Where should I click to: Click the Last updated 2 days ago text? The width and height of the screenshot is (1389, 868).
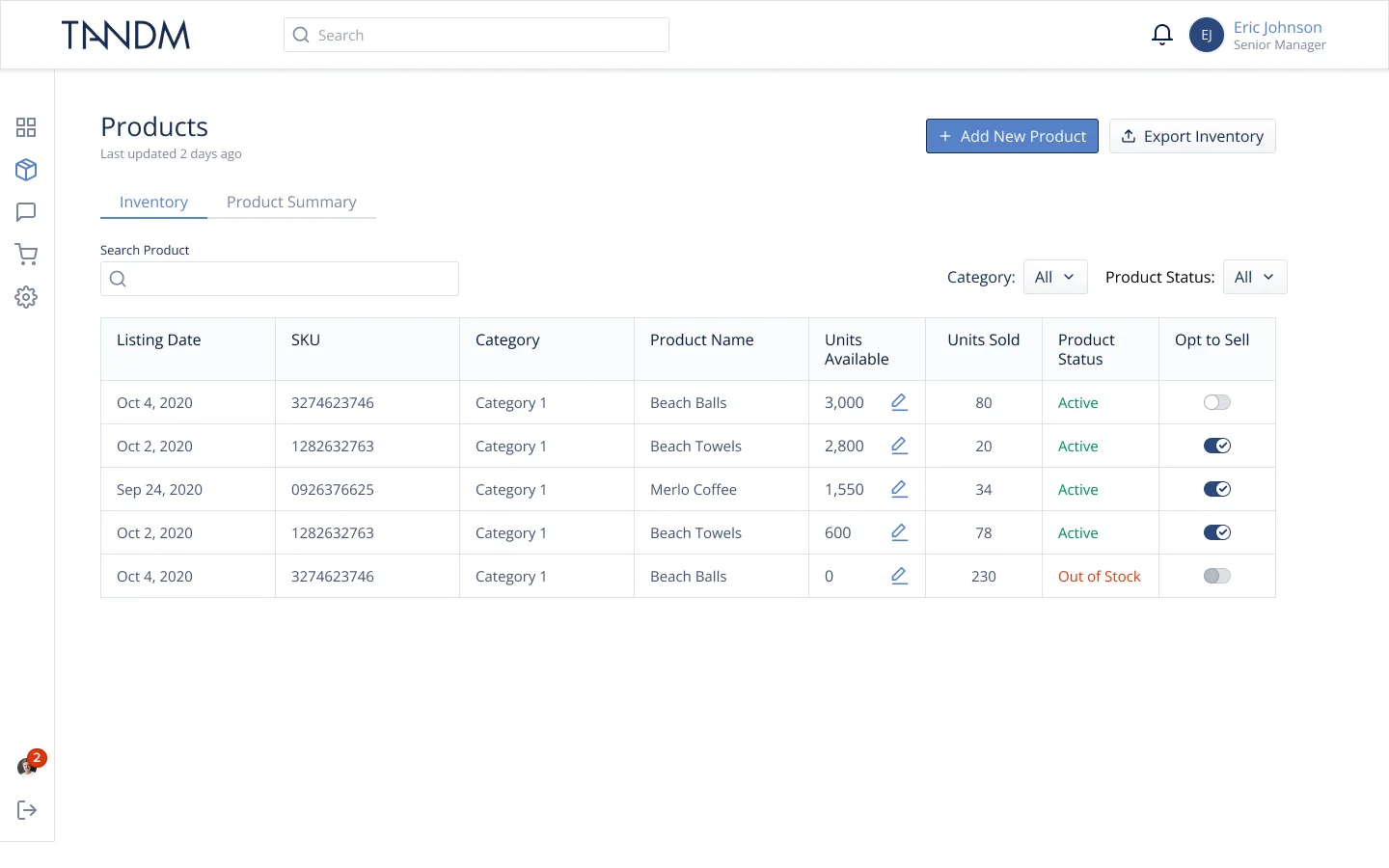point(171,154)
